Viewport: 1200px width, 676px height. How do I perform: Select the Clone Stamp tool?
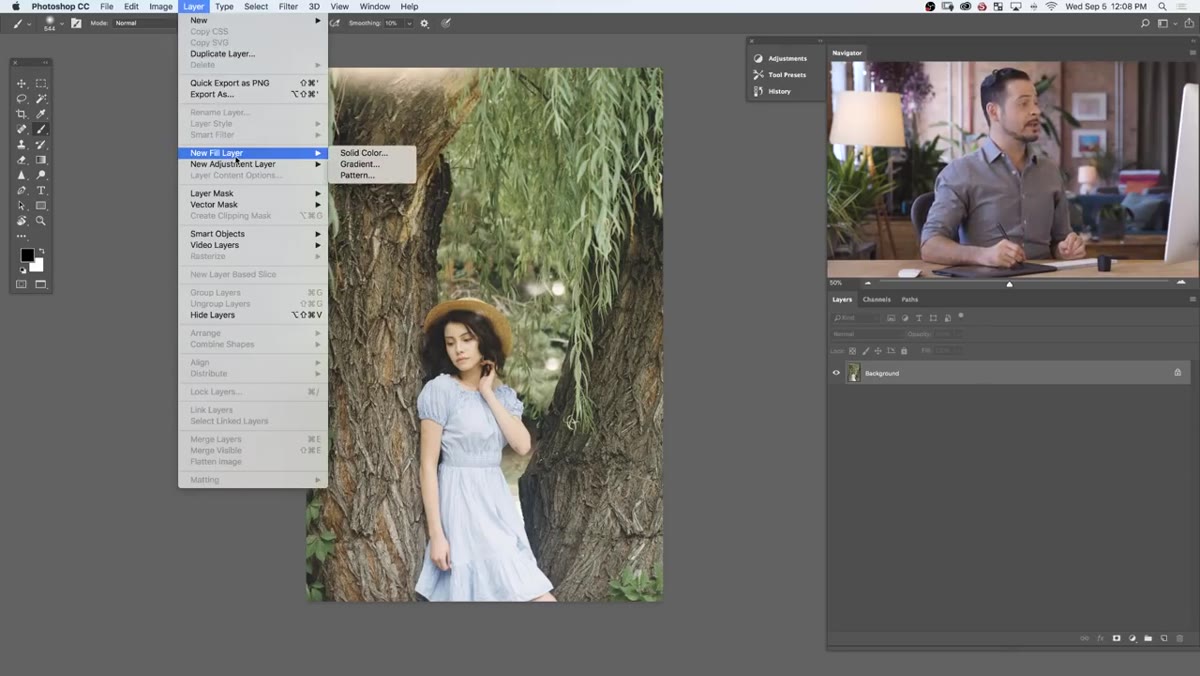tap(21, 145)
